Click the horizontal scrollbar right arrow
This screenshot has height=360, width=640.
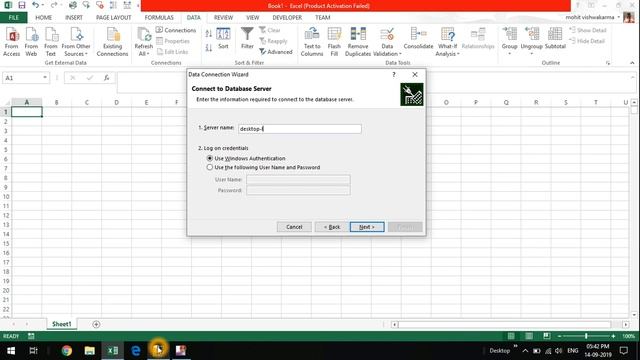[626, 324]
